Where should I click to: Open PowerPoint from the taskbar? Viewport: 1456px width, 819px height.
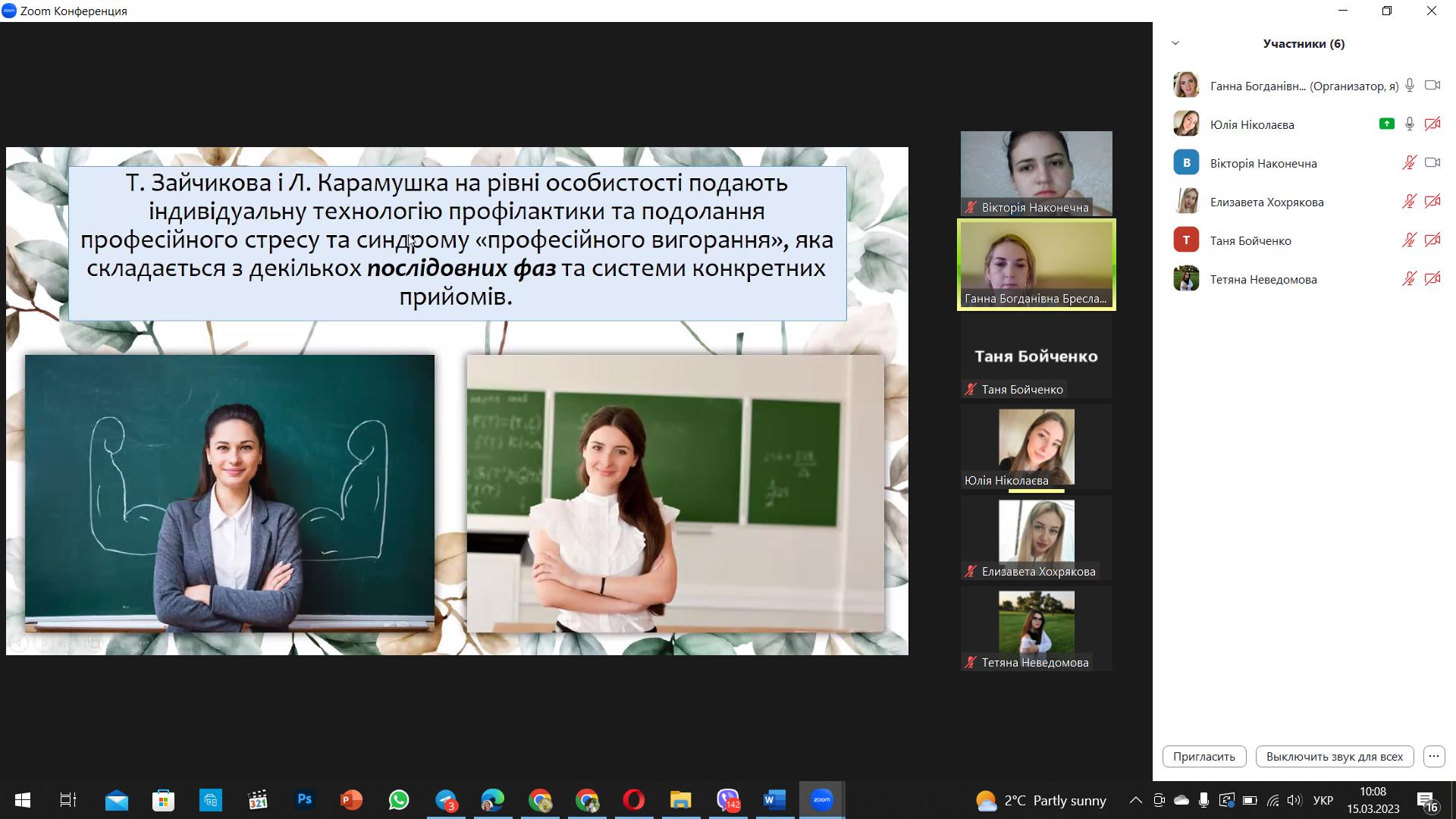click(x=351, y=800)
